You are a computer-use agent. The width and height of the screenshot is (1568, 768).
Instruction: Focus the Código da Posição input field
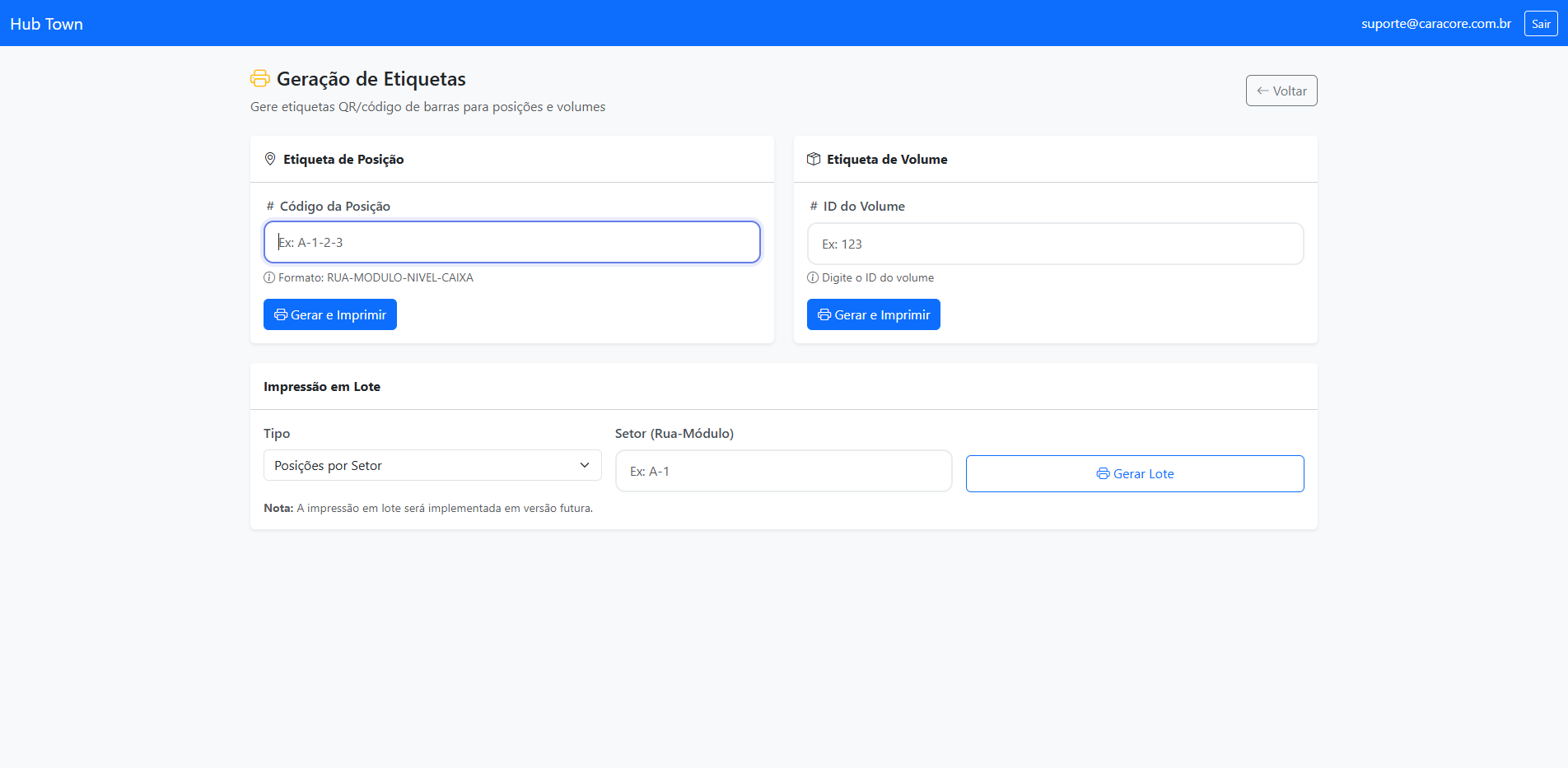pos(511,242)
